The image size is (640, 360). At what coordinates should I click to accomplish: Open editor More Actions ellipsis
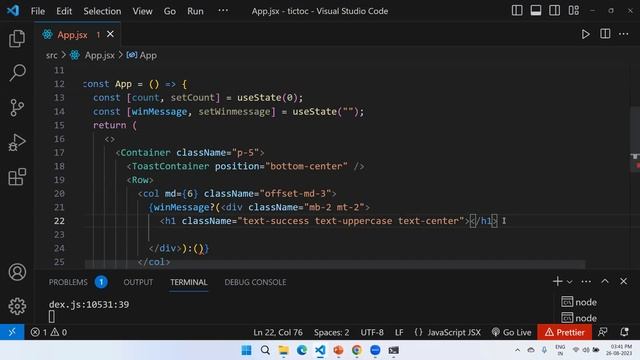click(623, 34)
